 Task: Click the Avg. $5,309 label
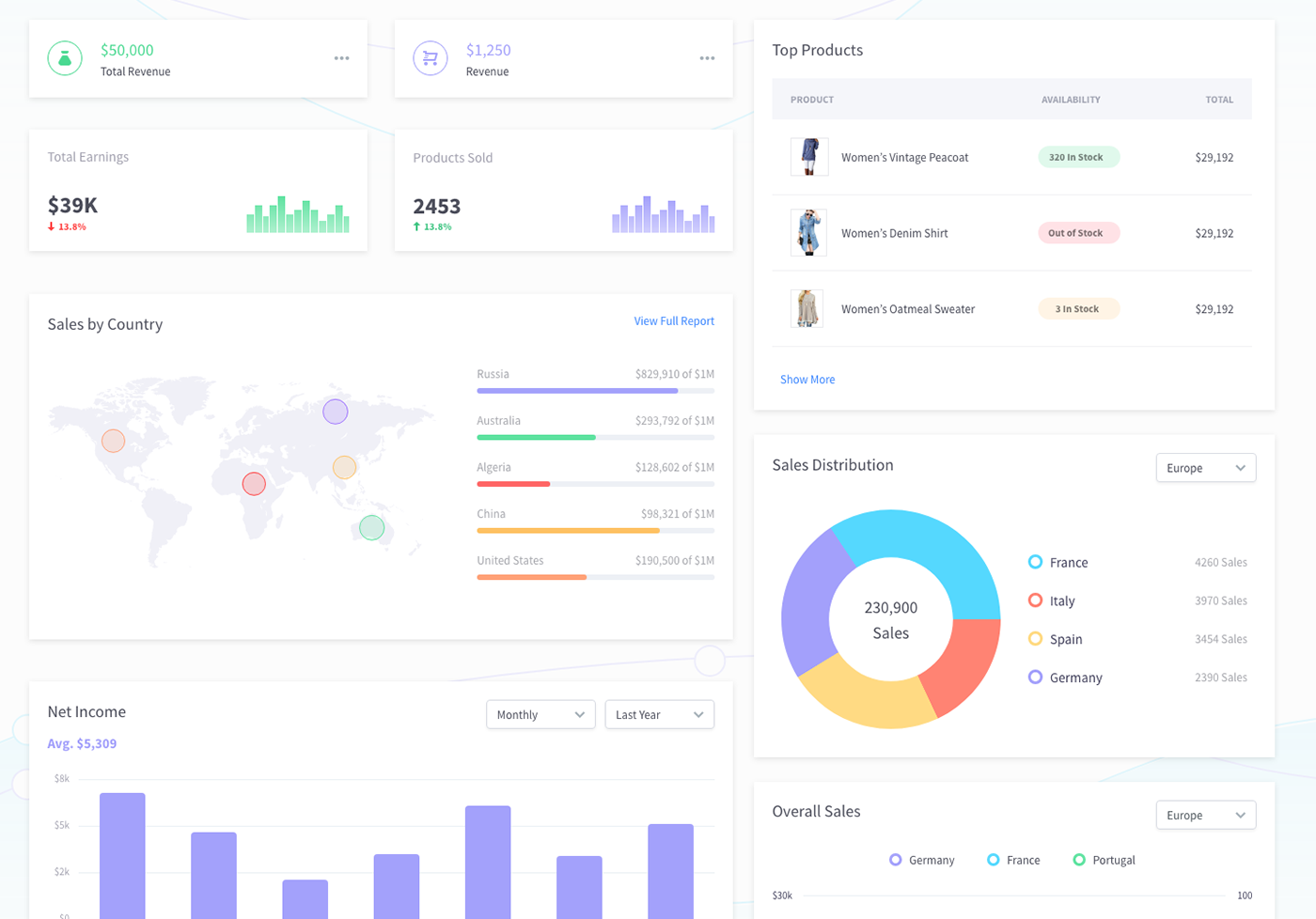(82, 743)
